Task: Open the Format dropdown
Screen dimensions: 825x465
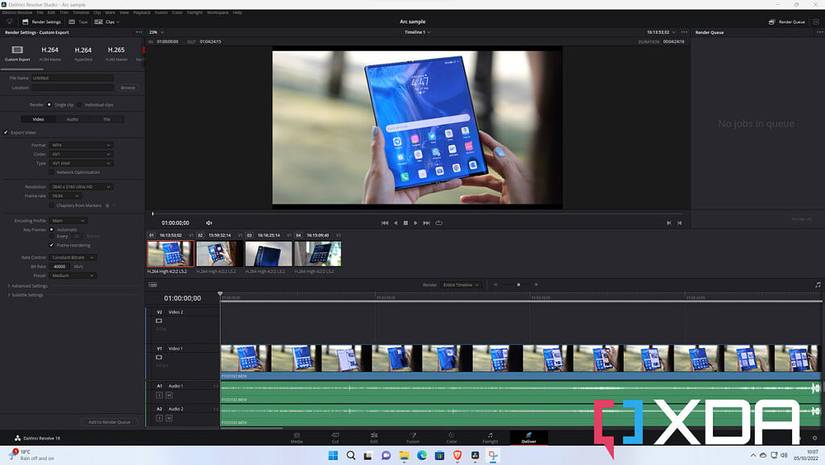Action: point(81,145)
